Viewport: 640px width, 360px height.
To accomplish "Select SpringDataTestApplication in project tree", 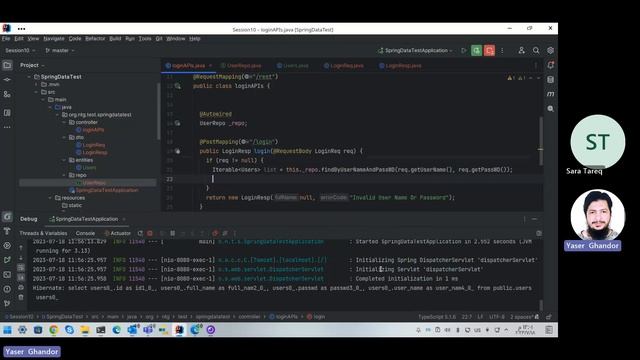I will point(104,190).
